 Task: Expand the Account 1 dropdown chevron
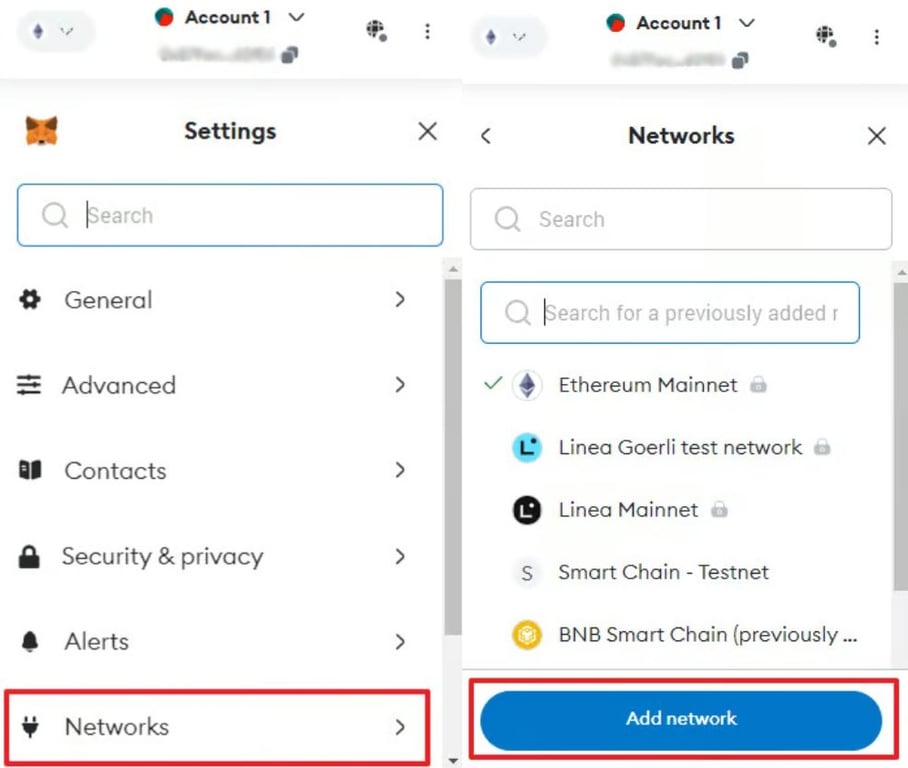(296, 17)
